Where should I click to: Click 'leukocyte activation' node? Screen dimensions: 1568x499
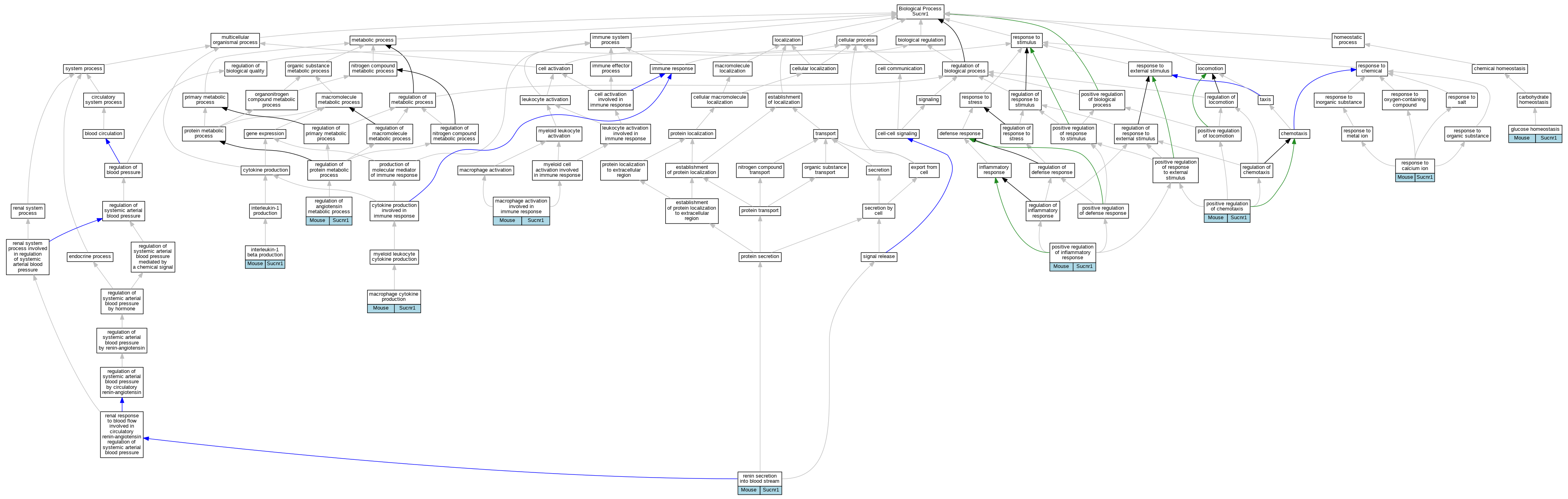(x=546, y=100)
